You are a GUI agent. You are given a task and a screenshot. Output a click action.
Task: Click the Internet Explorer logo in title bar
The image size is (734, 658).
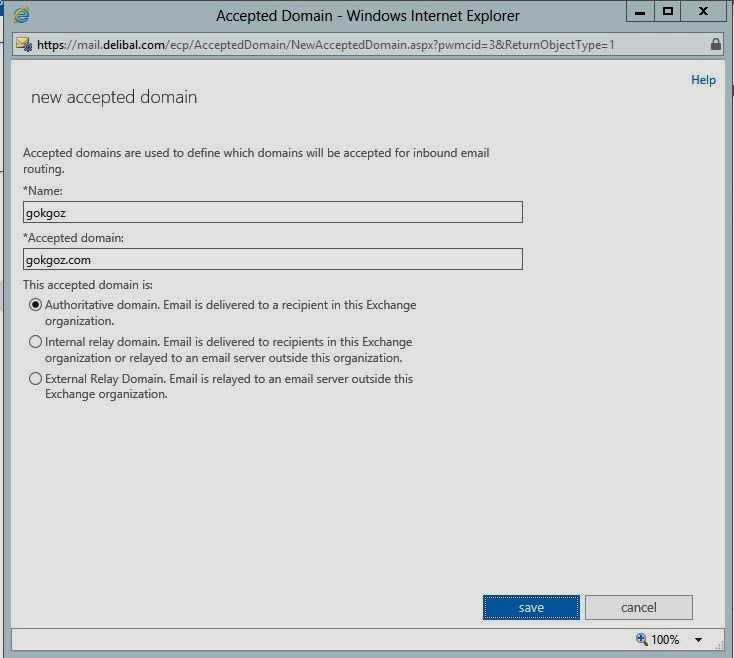(20, 15)
